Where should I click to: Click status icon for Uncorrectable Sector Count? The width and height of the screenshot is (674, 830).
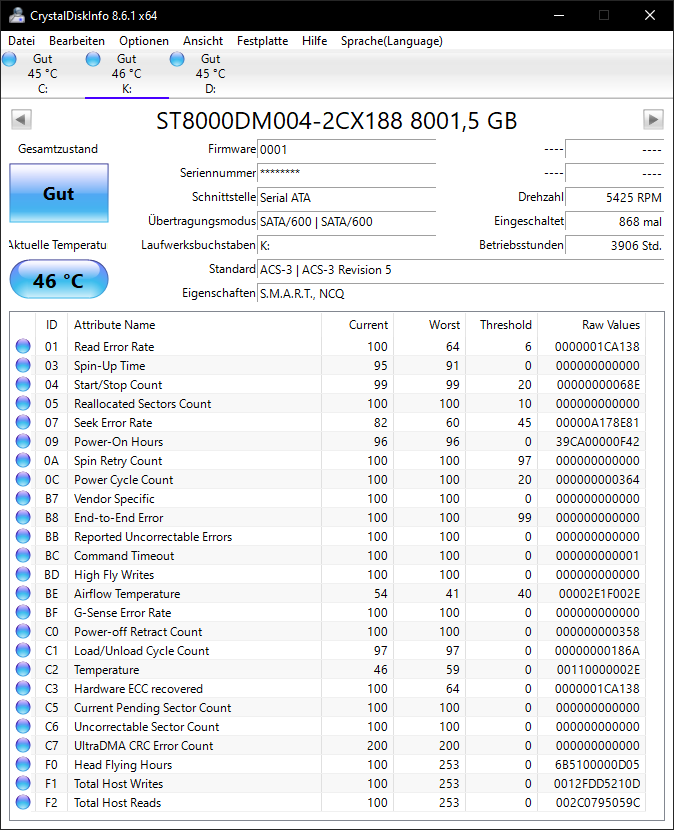[x=23, y=727]
